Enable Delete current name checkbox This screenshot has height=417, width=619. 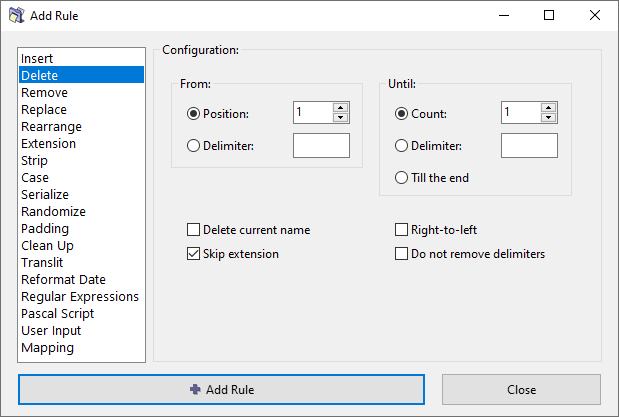click(195, 230)
